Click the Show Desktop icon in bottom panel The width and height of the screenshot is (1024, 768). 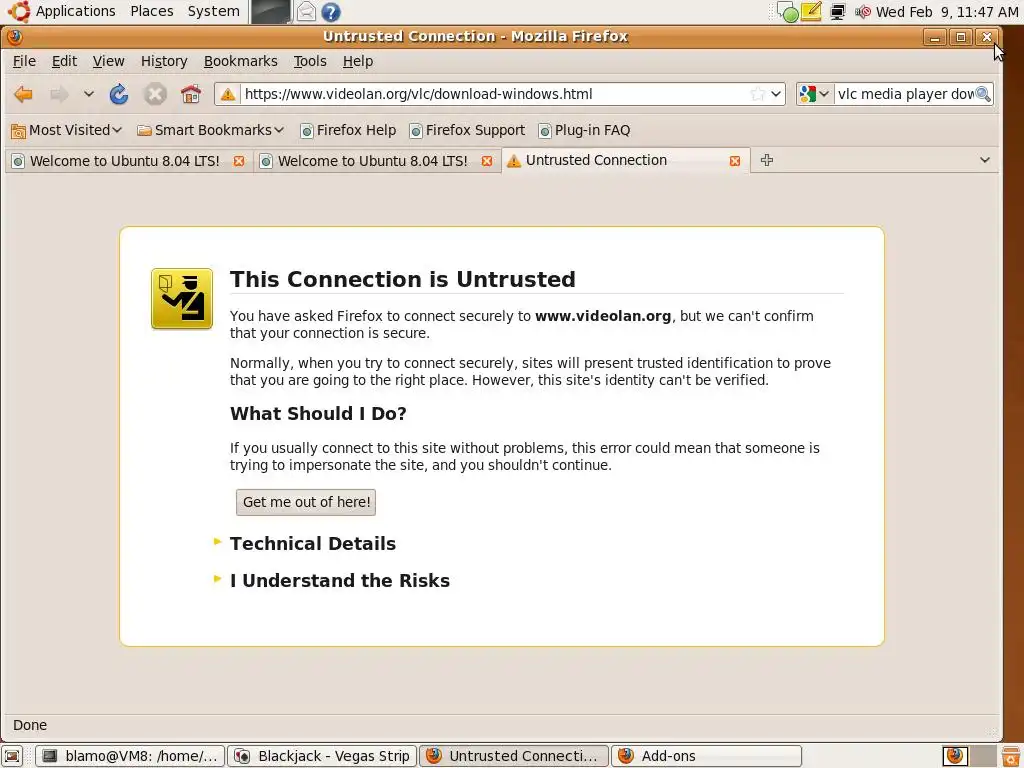12,756
